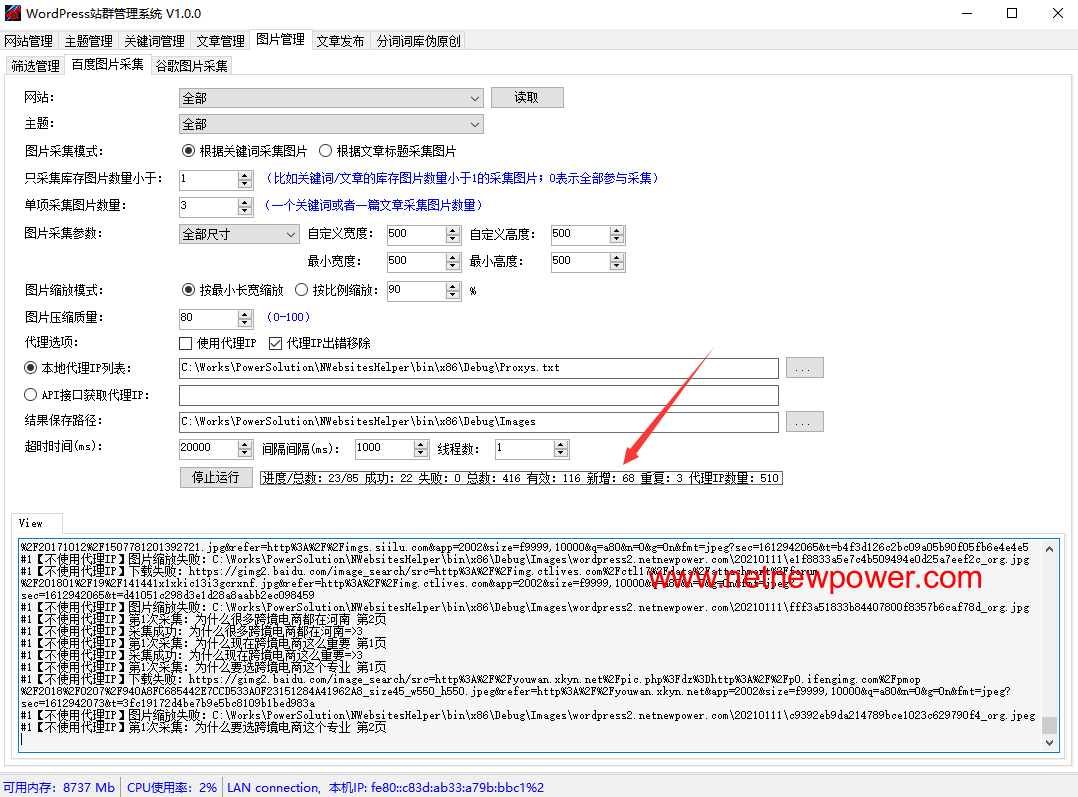Adjust the 间隔间隔 spinner arrows

pos(421,449)
